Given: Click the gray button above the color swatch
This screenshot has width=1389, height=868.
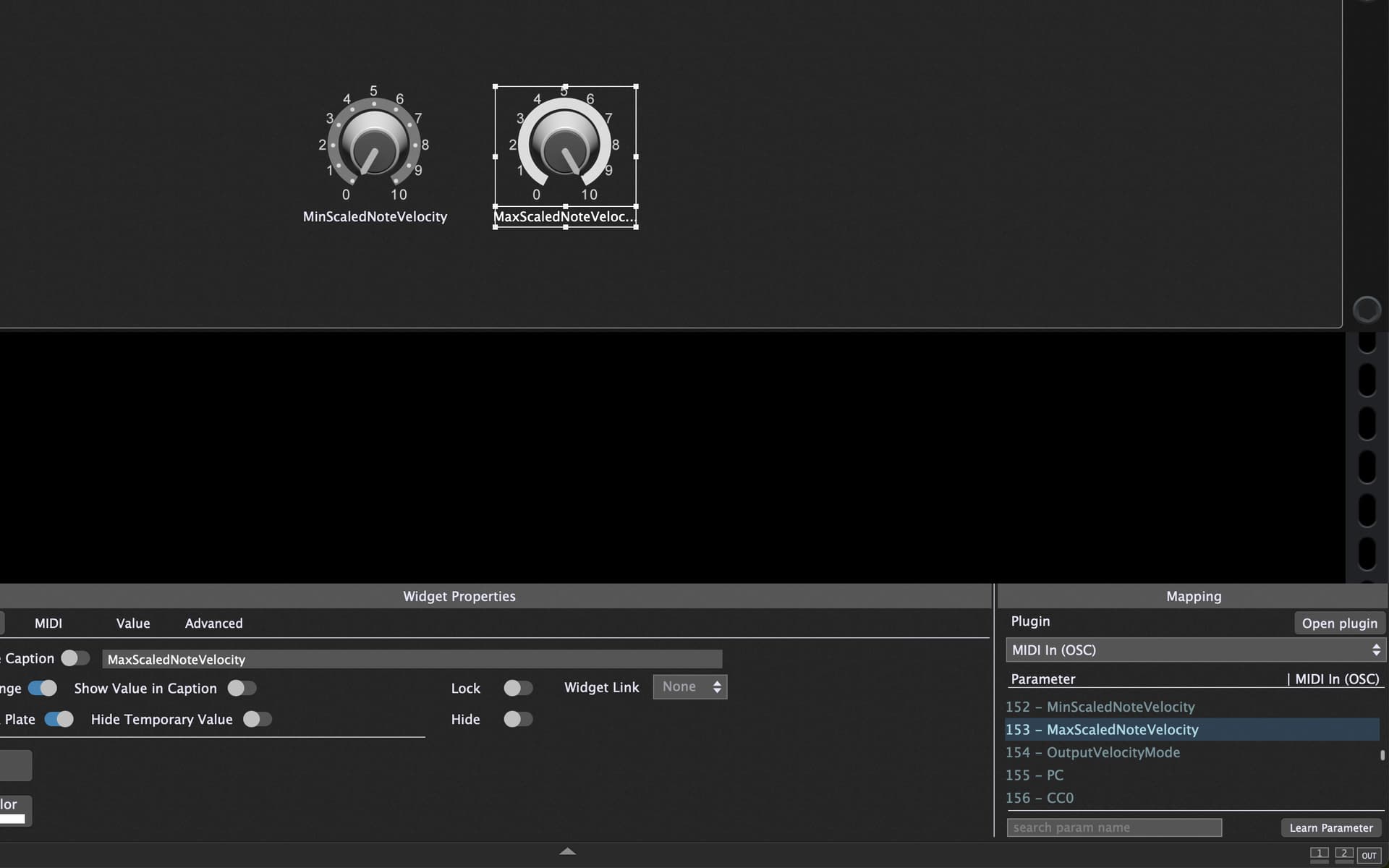Looking at the screenshot, I should 15,765.
